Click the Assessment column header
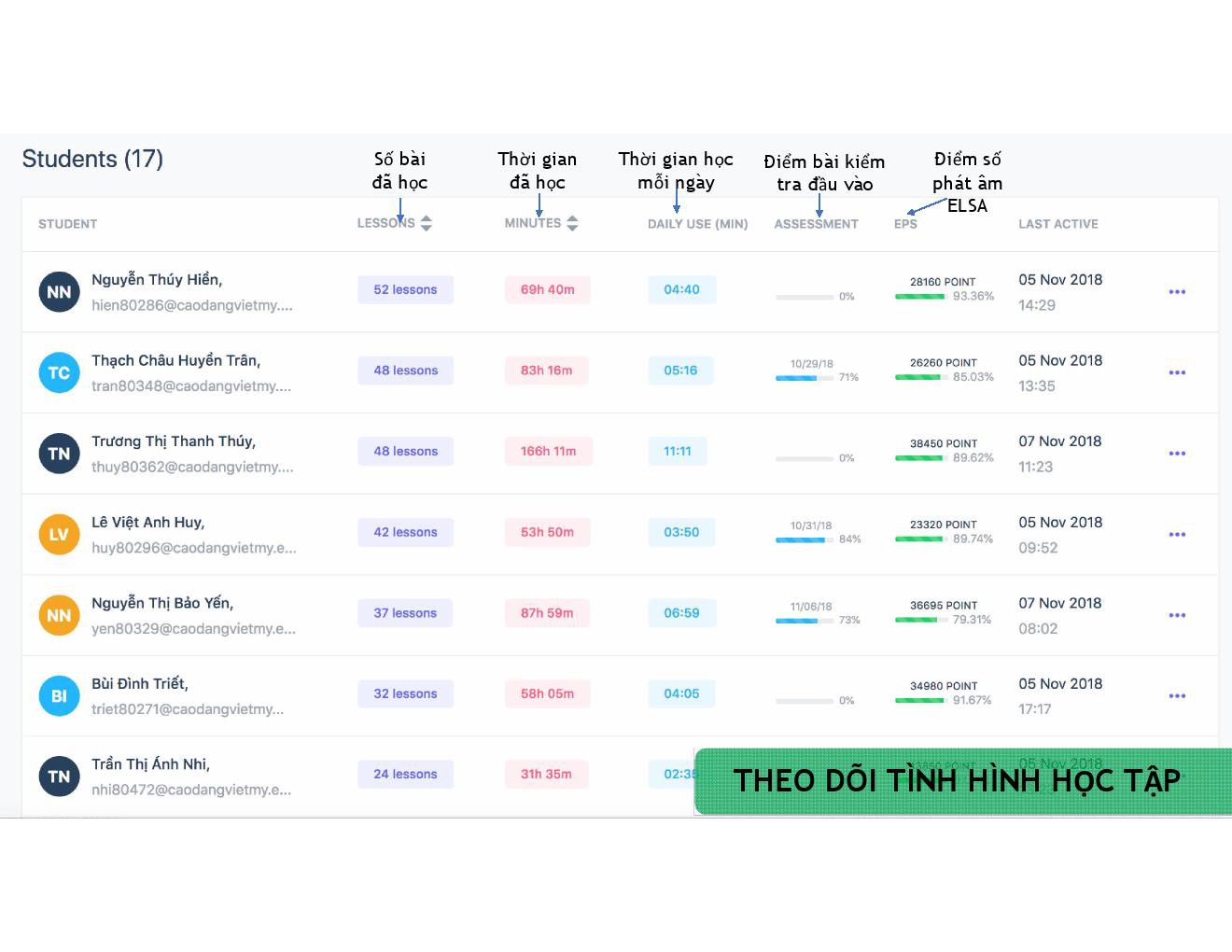The height and width of the screenshot is (952, 1232). point(816,224)
